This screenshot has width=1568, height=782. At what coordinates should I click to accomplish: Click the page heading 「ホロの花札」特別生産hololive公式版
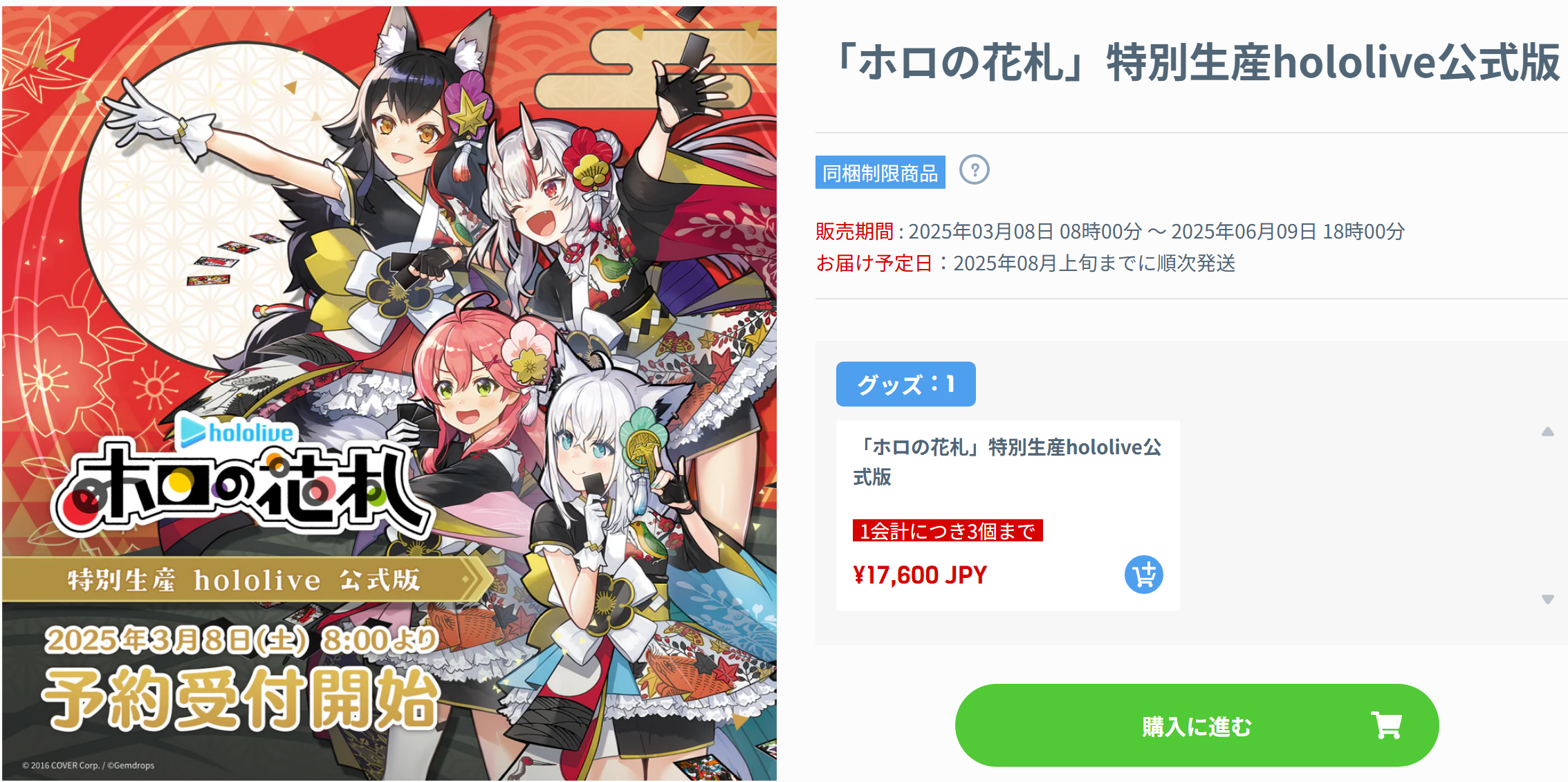1194,62
